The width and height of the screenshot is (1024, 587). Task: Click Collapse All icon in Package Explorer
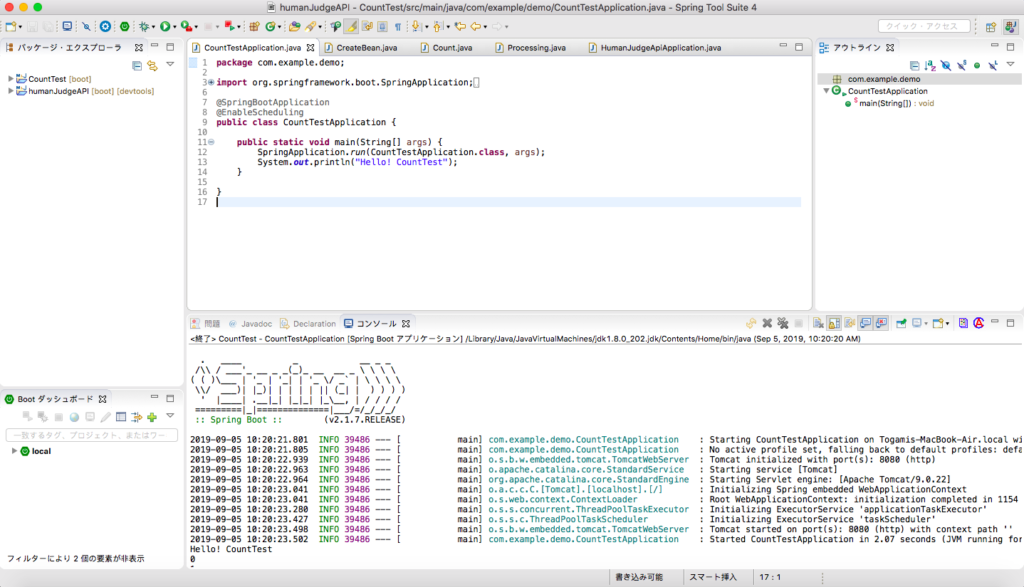click(x=137, y=66)
